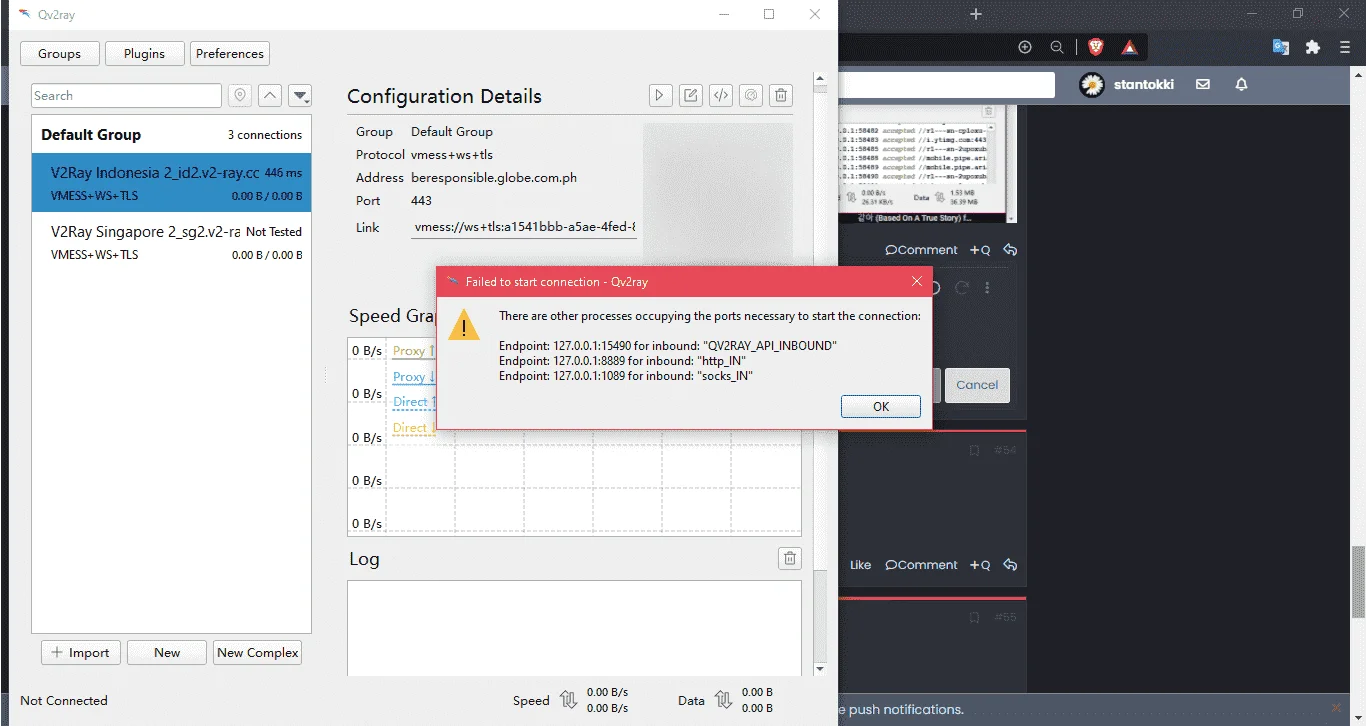Close the Failed to start connection dialog

point(917,282)
